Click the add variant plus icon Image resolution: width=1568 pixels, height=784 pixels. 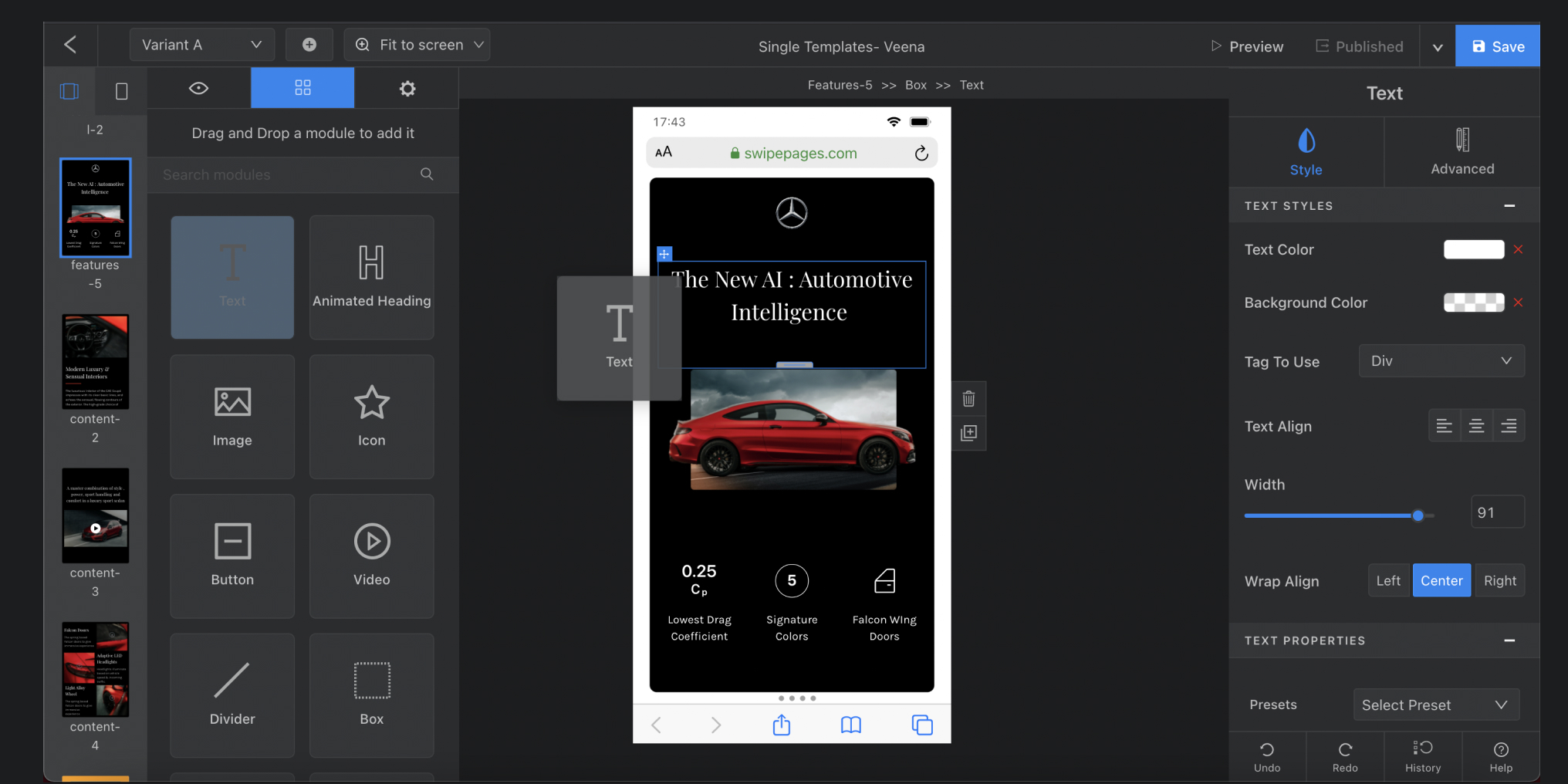[x=309, y=45]
